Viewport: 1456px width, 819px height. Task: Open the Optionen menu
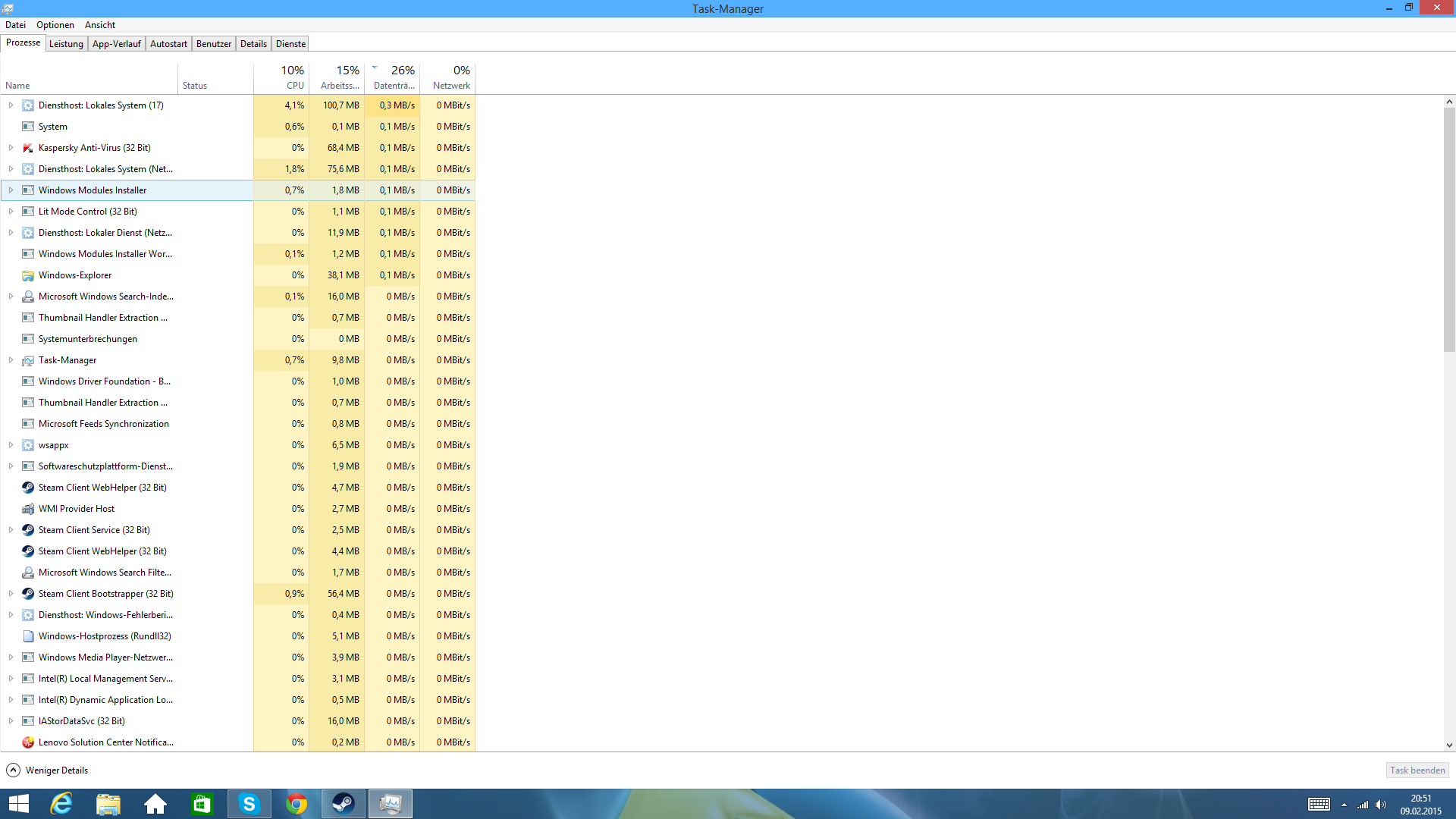[x=55, y=25]
